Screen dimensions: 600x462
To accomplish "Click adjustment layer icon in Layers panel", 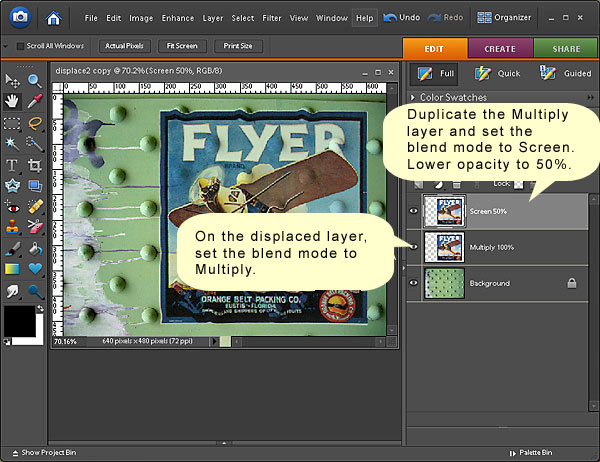I will tap(439, 185).
